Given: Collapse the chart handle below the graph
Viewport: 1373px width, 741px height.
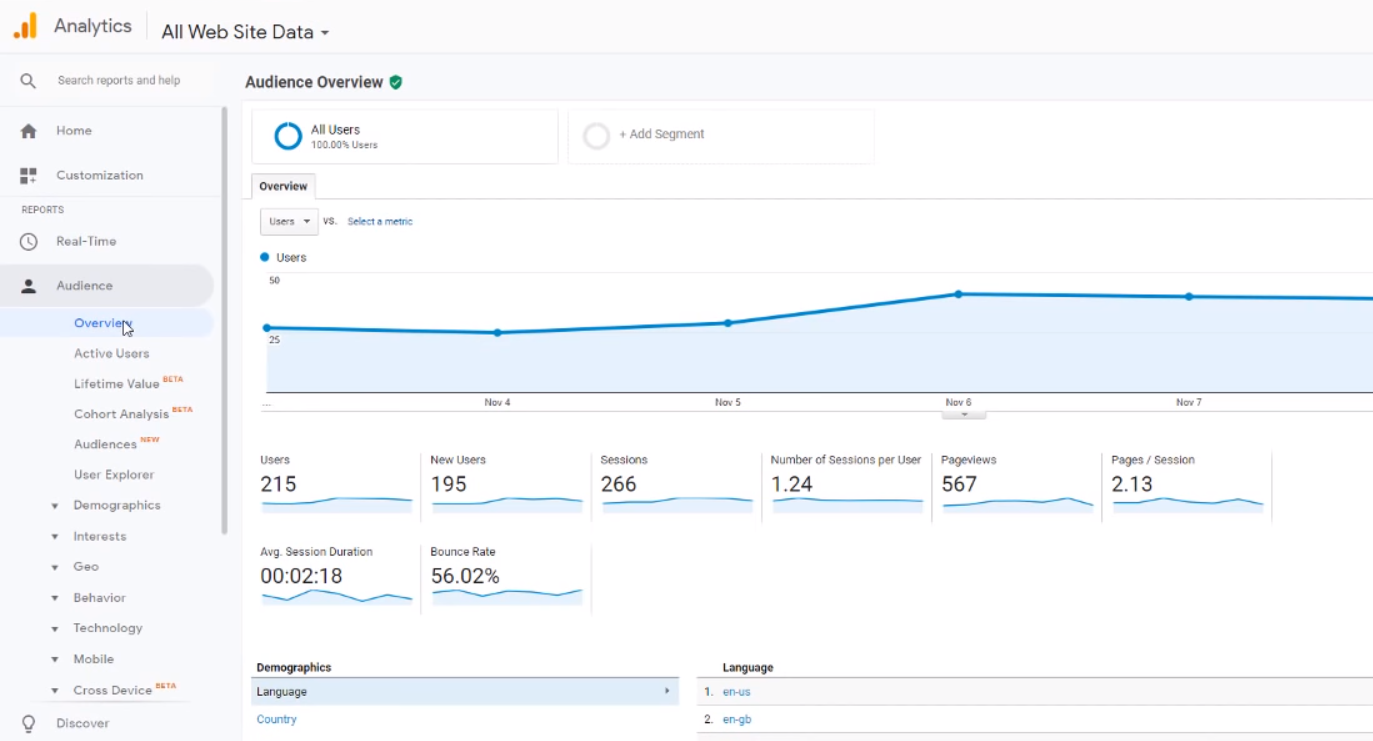Looking at the screenshot, I should pos(964,414).
